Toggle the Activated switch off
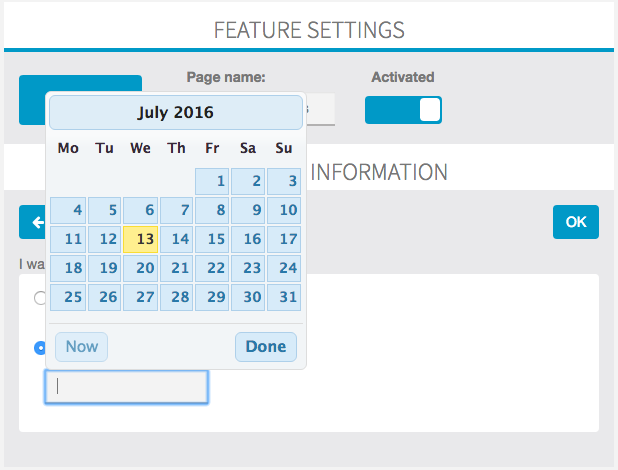Image resolution: width=618 pixels, height=470 pixels. pyautogui.click(x=403, y=110)
